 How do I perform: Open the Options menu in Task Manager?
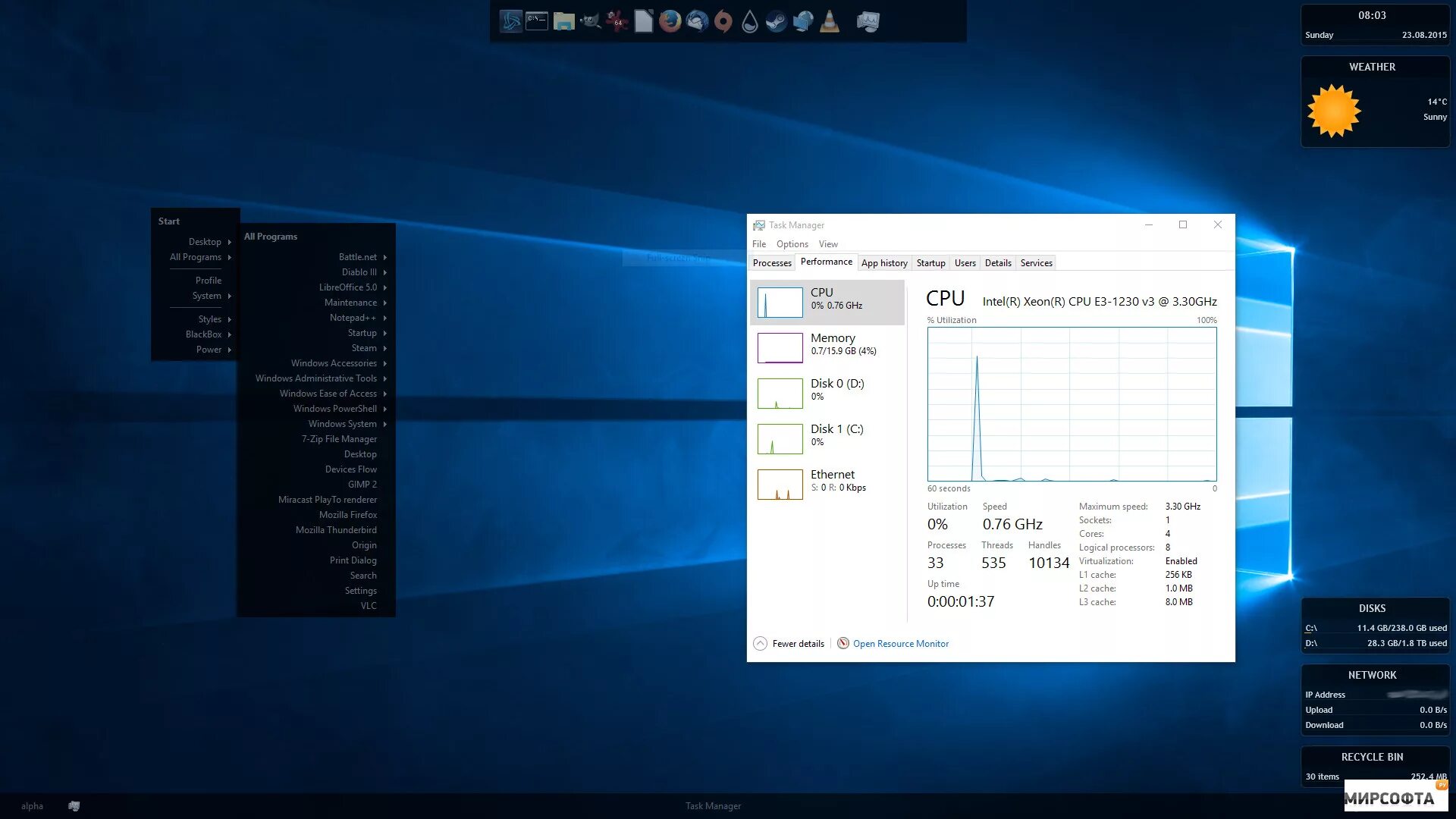coord(792,244)
